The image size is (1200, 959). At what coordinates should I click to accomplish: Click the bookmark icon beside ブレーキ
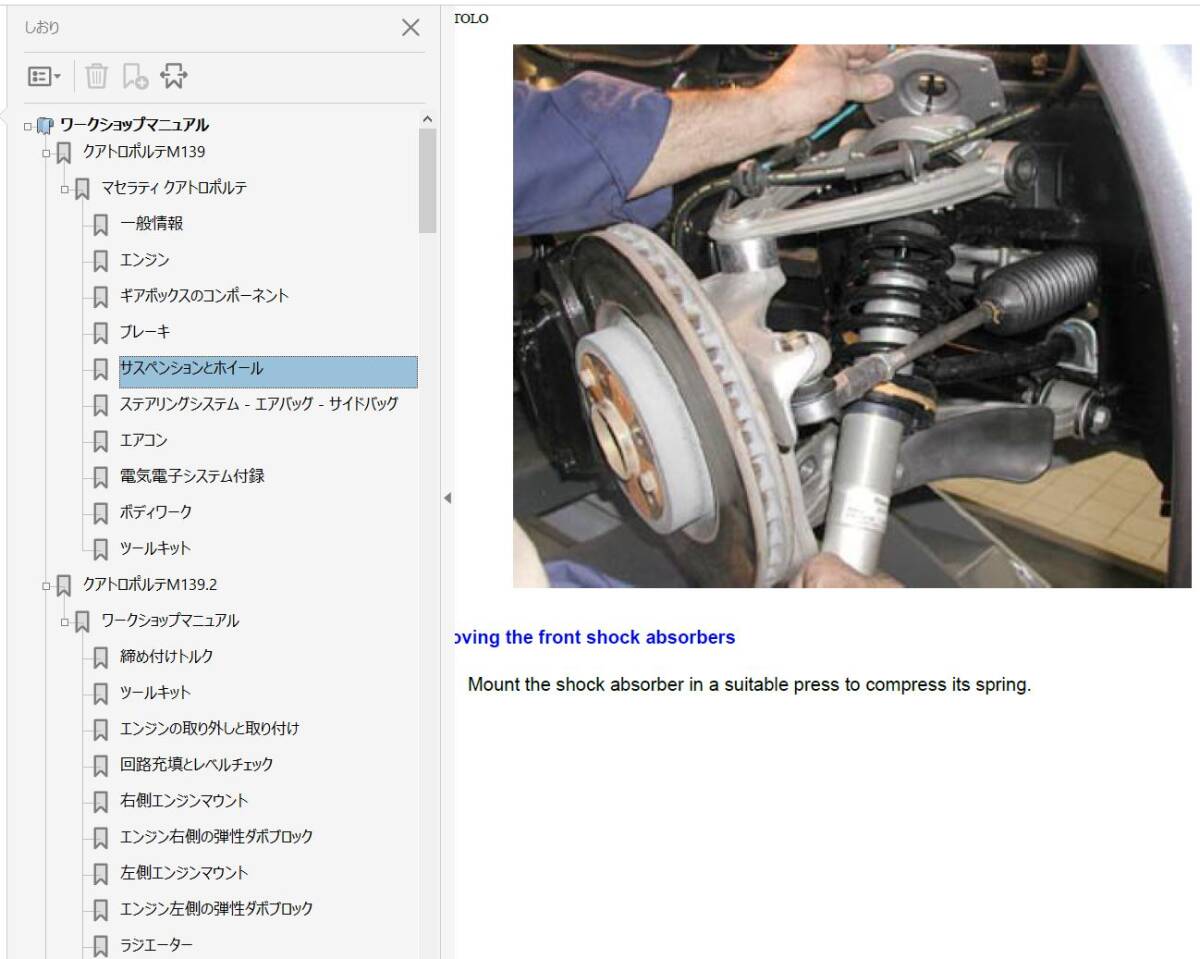click(100, 333)
